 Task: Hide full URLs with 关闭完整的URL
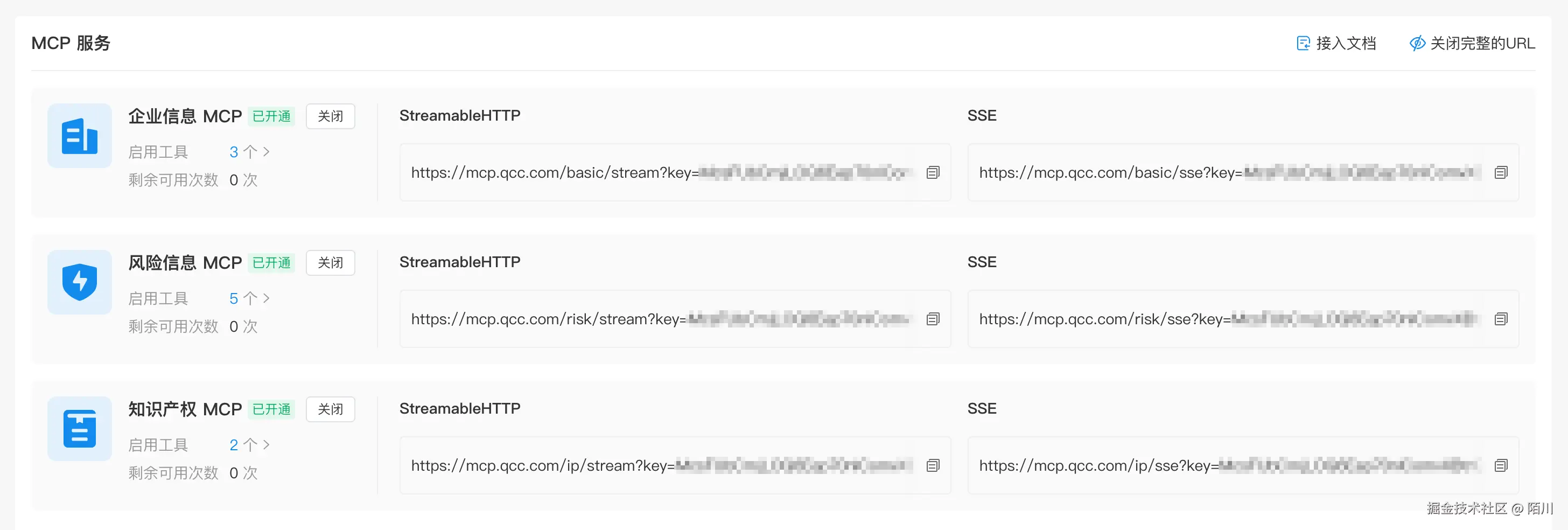[x=1472, y=43]
